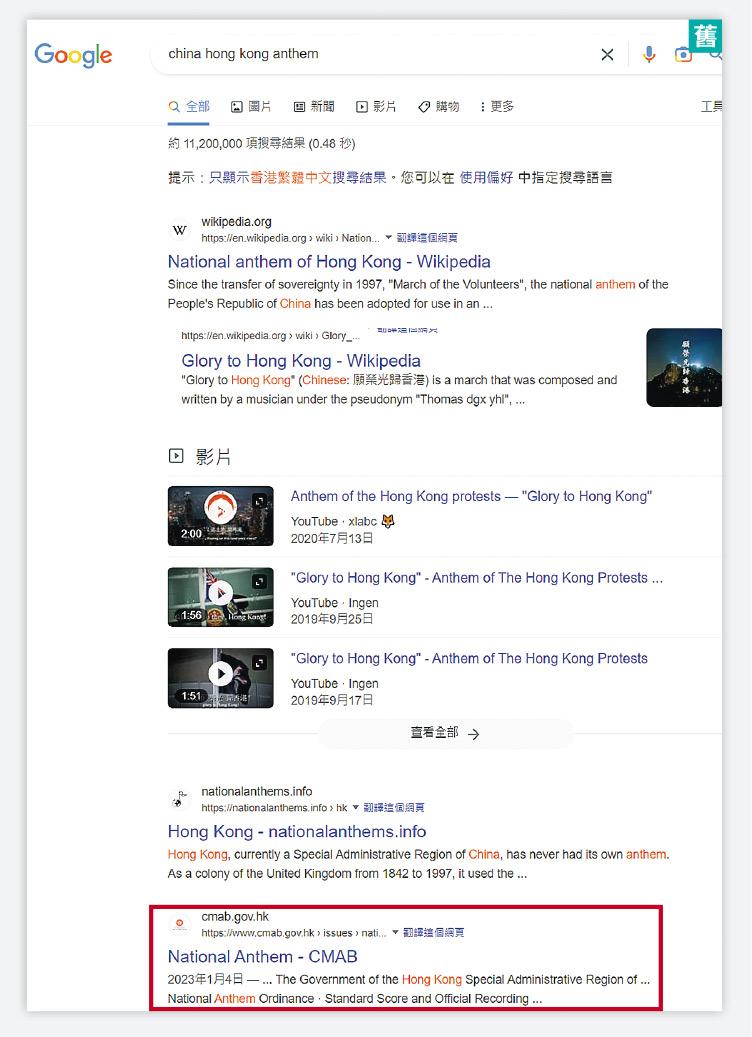Open 'Anthem of the Hong Kong protests' video link
Image resolution: width=752 pixels, height=1037 pixels.
[471, 497]
